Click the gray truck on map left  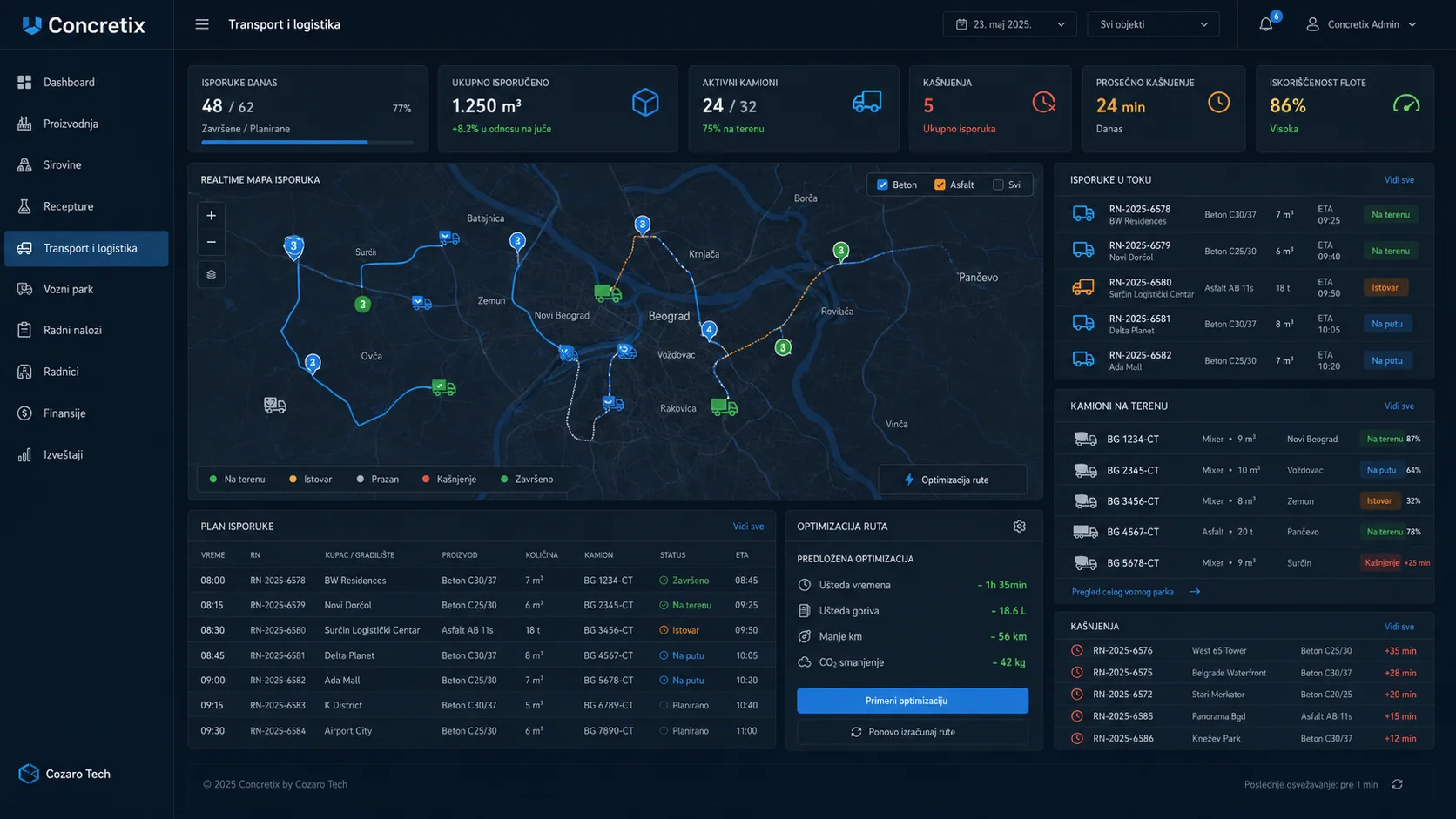[275, 405]
